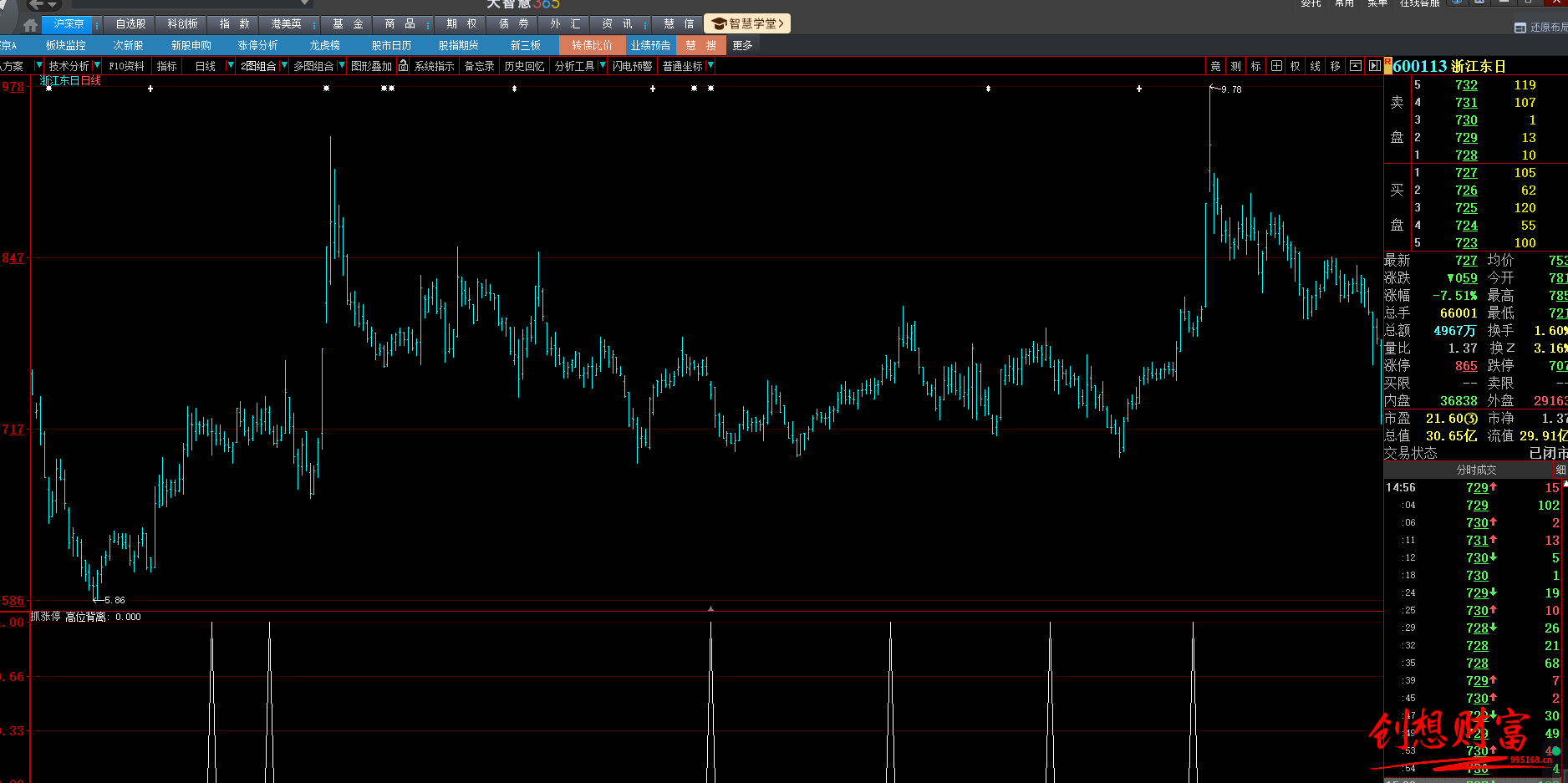Click the 备忘录 toolbar item
1568x783 pixels.
[480, 66]
